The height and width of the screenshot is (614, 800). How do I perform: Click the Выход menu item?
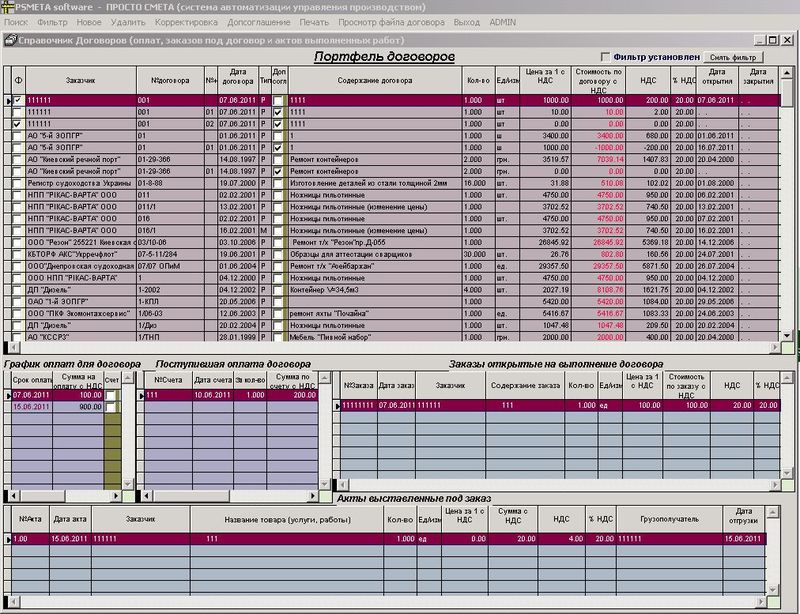pyautogui.click(x=467, y=22)
